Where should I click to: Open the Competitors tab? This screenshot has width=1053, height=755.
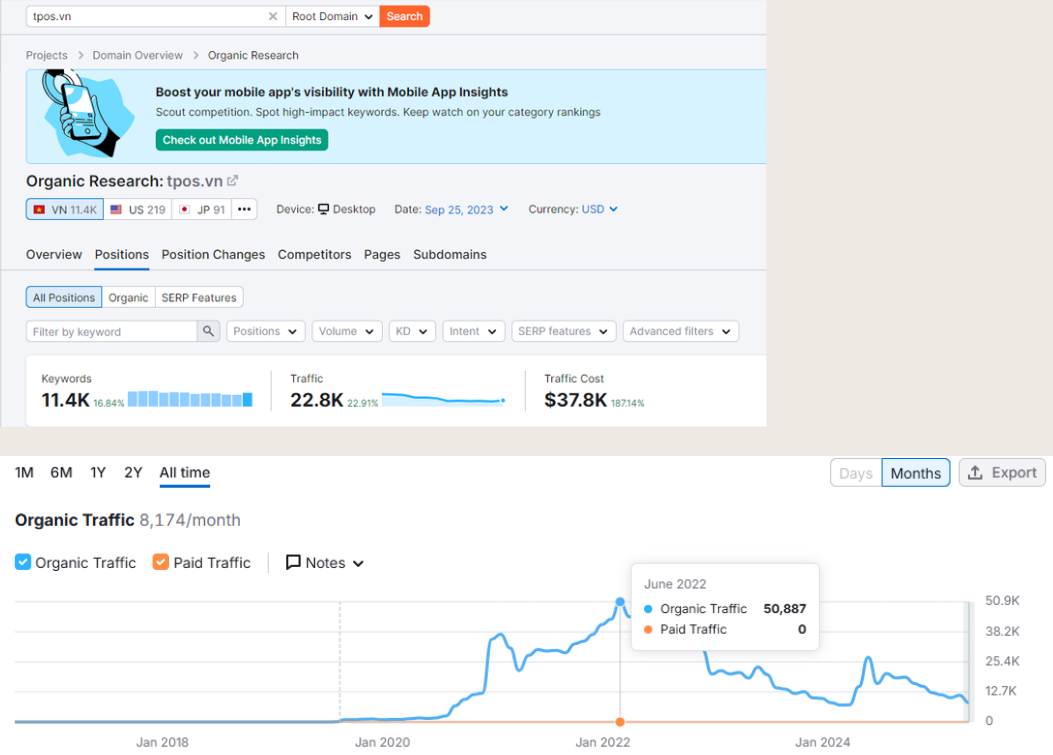tap(314, 255)
